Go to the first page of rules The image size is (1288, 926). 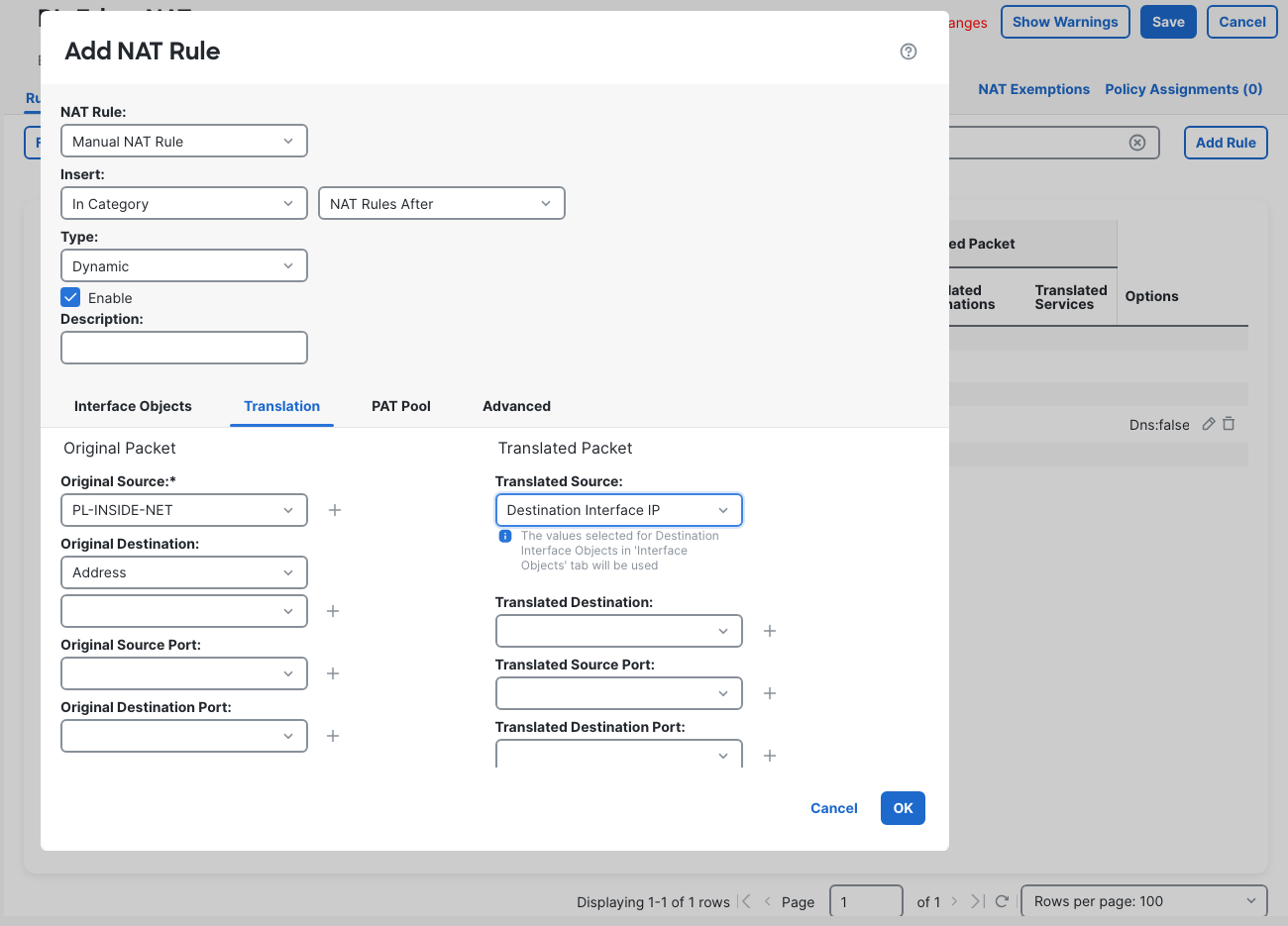(746, 901)
